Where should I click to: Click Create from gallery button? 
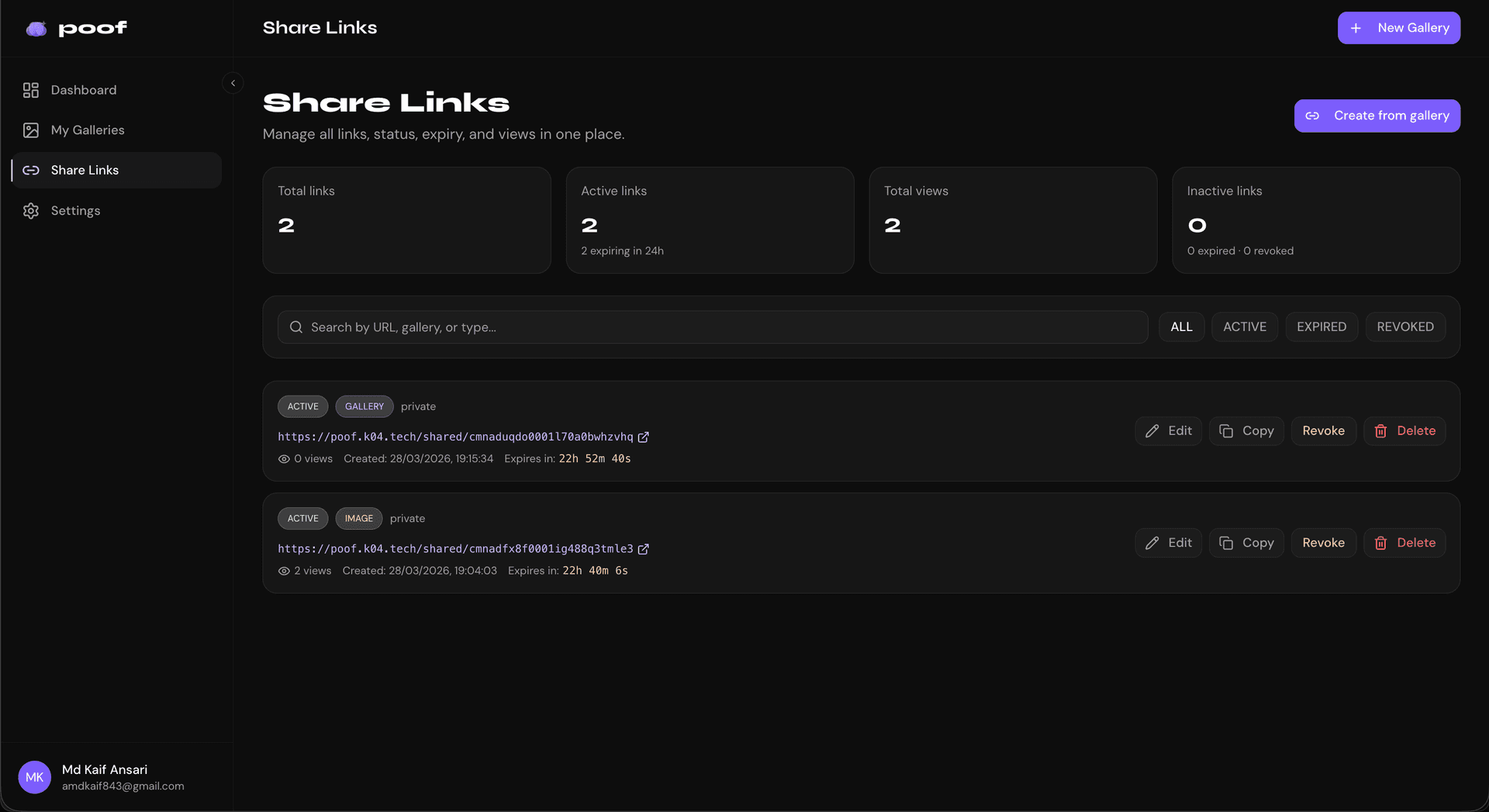[1377, 116]
